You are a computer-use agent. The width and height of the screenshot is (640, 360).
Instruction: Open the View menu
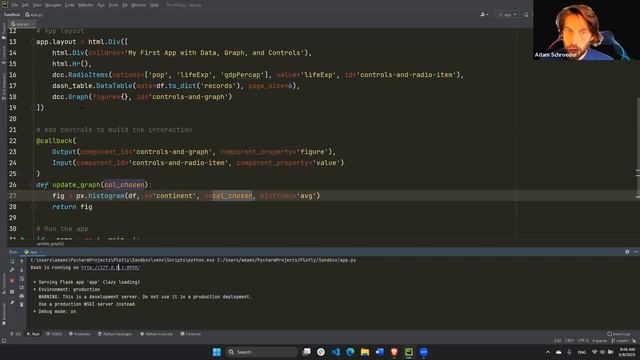(x=37, y=5)
